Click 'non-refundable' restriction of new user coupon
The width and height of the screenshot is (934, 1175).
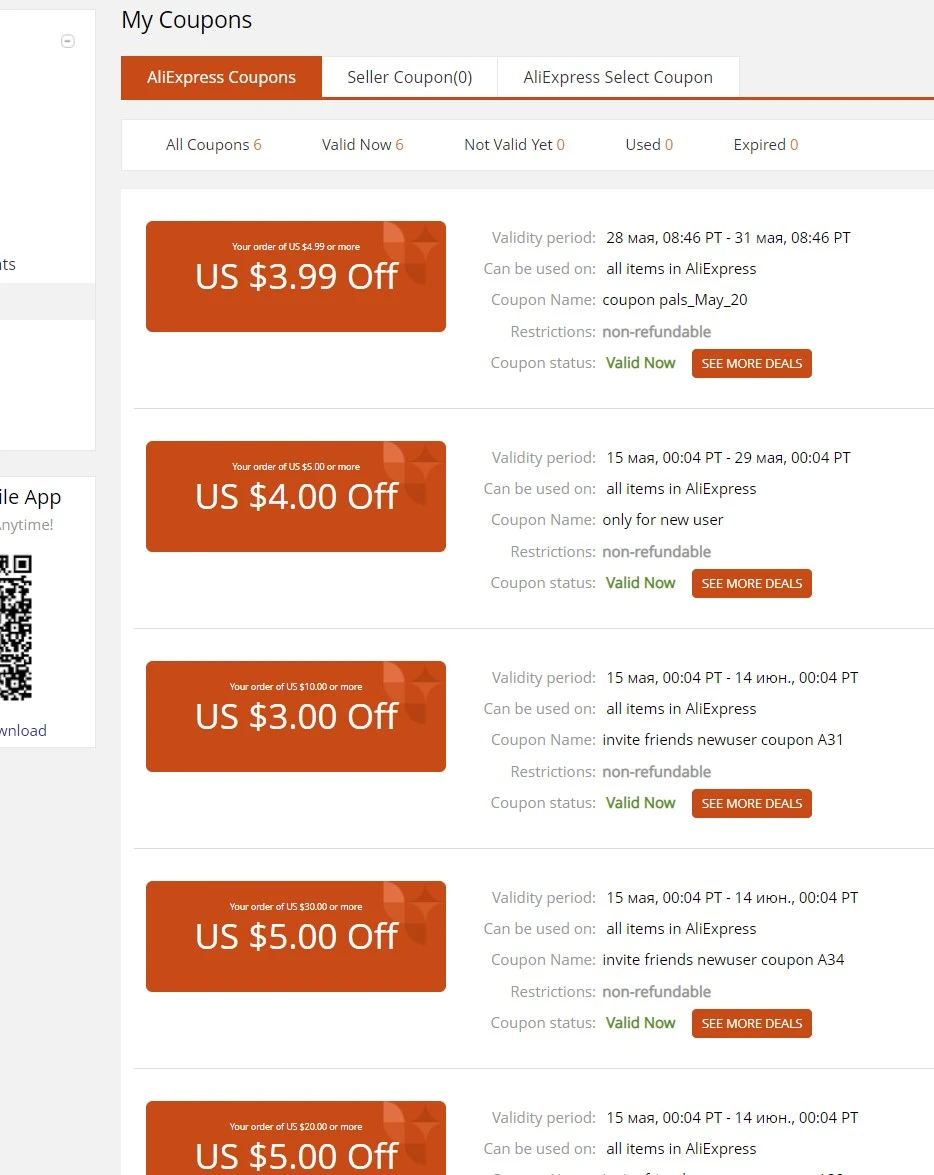pos(657,552)
